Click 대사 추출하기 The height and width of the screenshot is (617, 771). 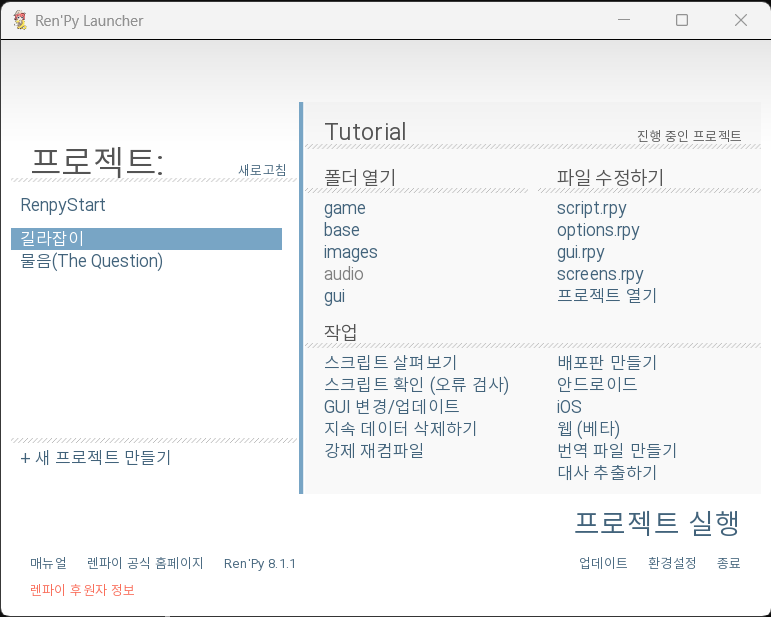click(x=607, y=472)
